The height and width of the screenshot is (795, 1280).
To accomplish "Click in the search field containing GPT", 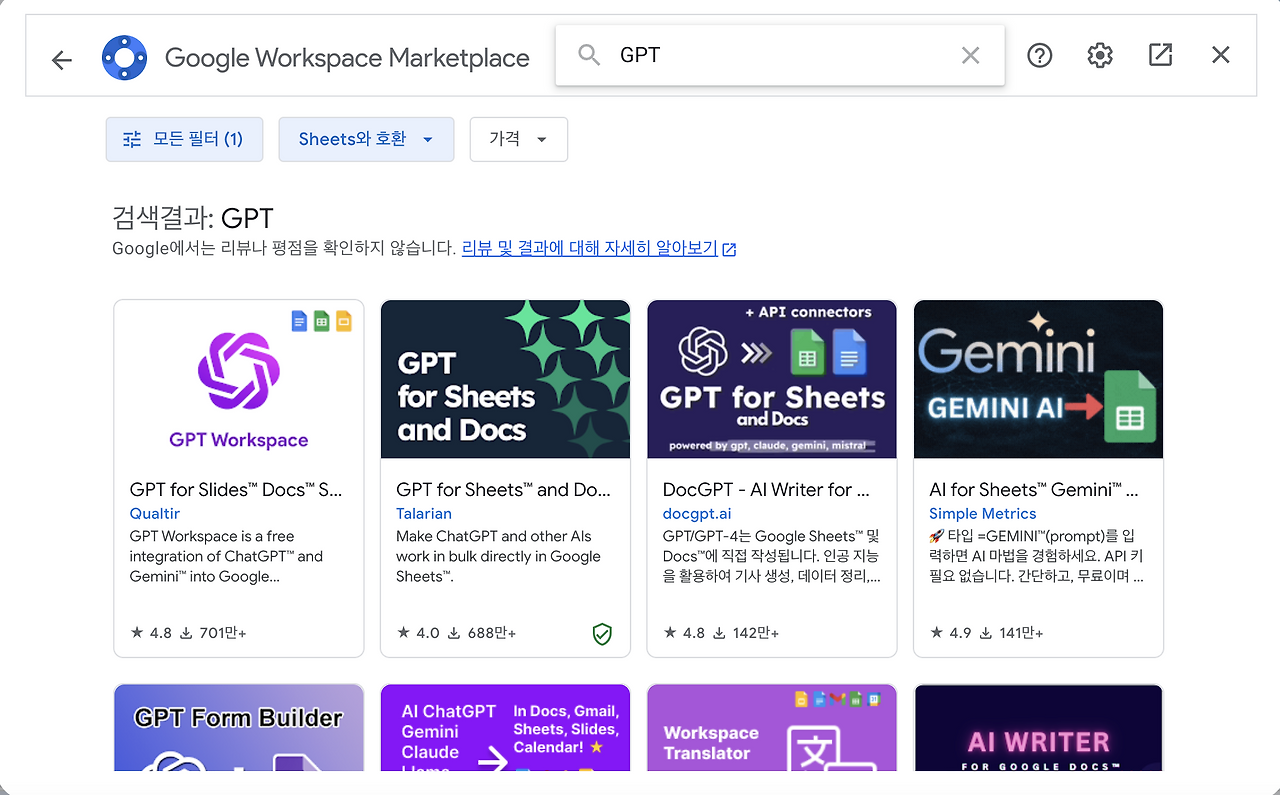I will [780, 55].
